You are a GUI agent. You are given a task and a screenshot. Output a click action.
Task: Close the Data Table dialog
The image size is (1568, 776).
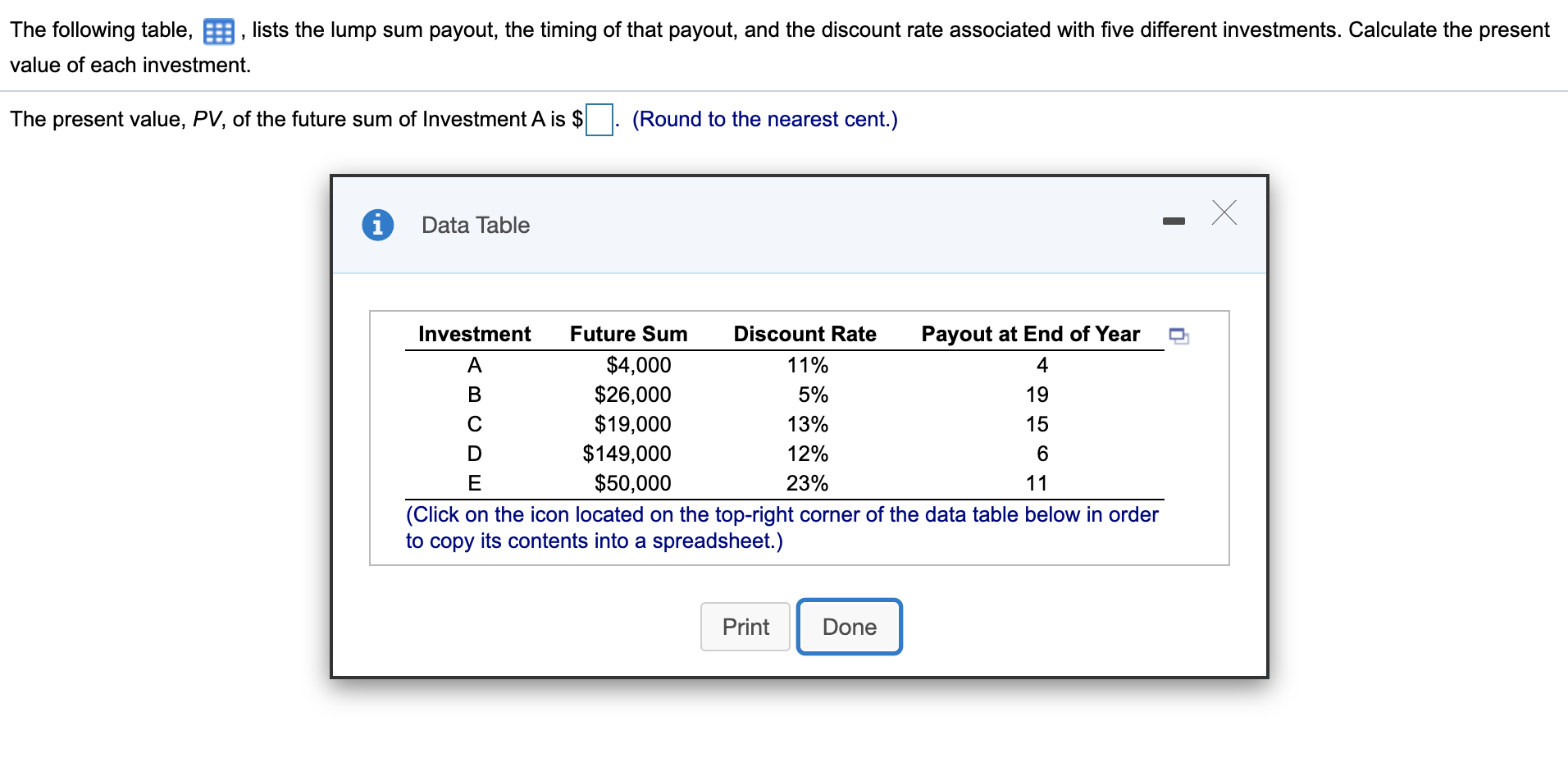(x=1224, y=212)
